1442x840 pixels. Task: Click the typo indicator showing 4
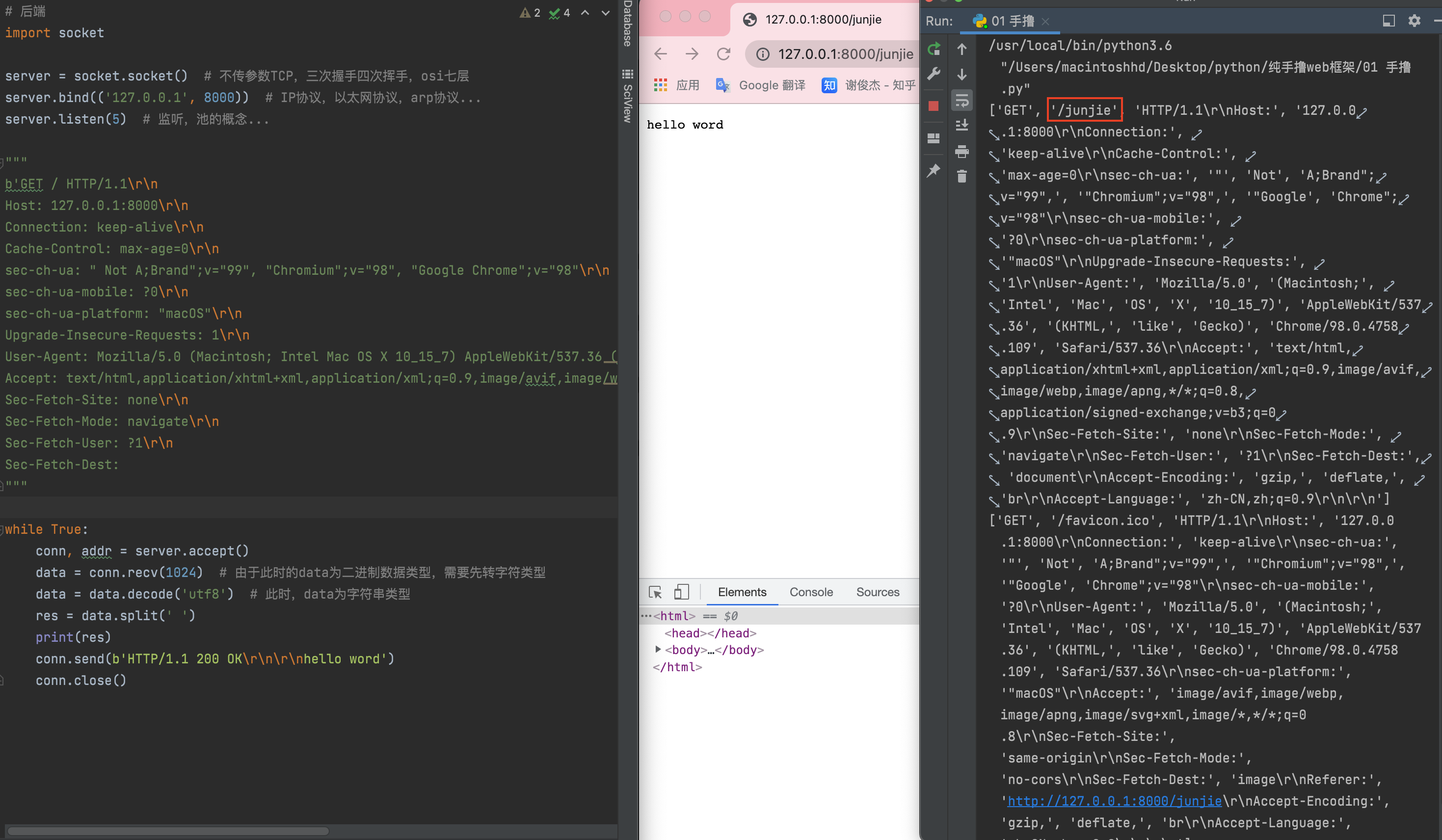(x=559, y=13)
